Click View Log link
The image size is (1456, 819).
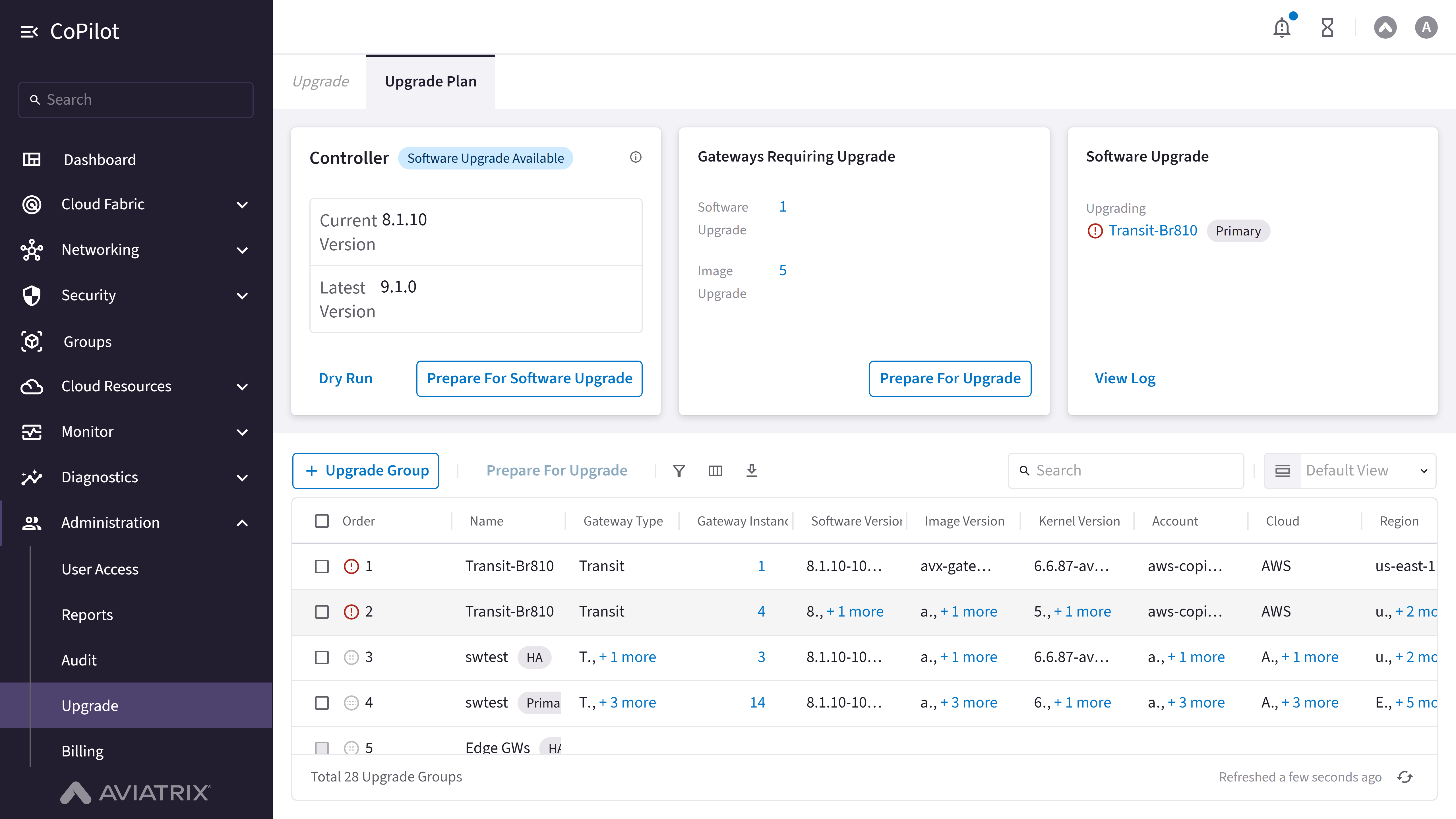(1125, 378)
